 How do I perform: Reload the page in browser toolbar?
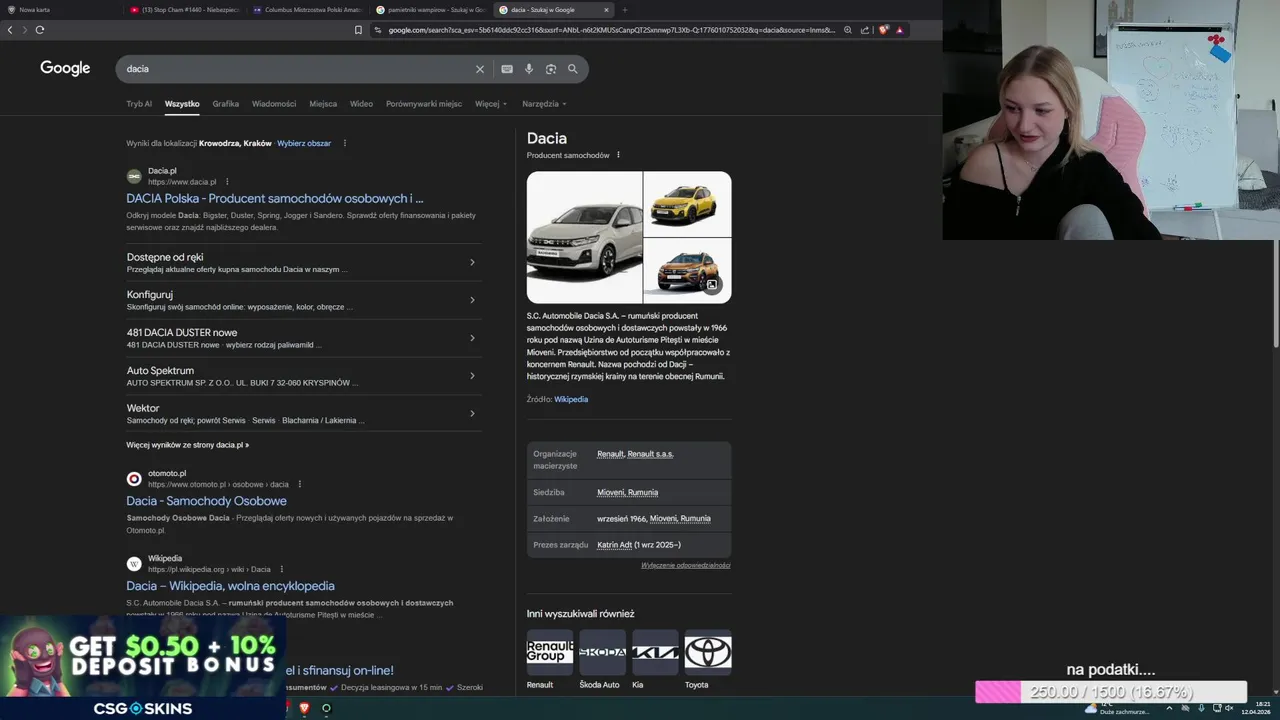[x=40, y=30]
